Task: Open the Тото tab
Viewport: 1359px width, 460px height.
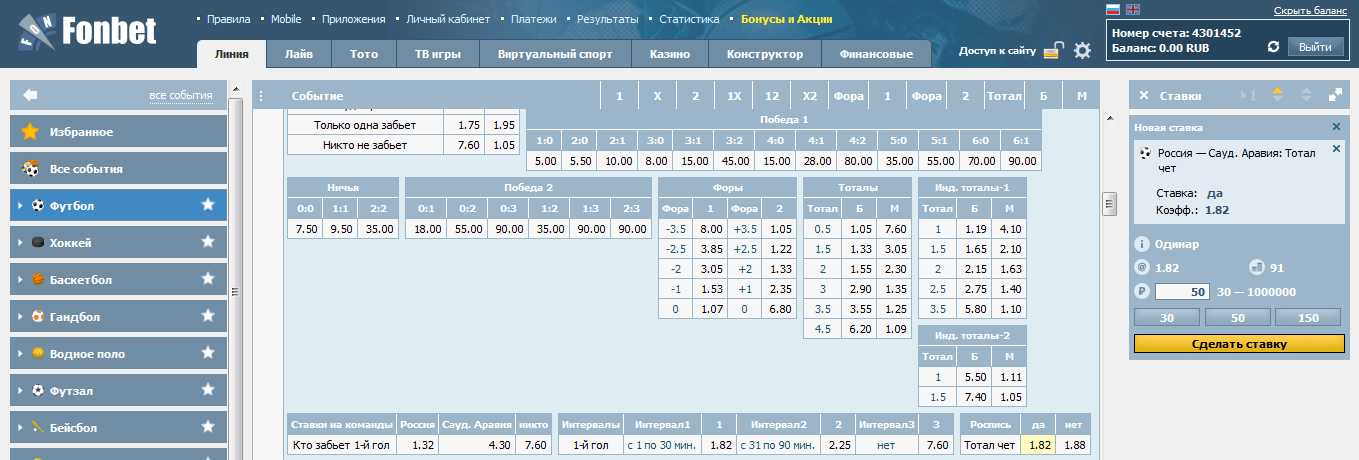Action: pos(364,54)
